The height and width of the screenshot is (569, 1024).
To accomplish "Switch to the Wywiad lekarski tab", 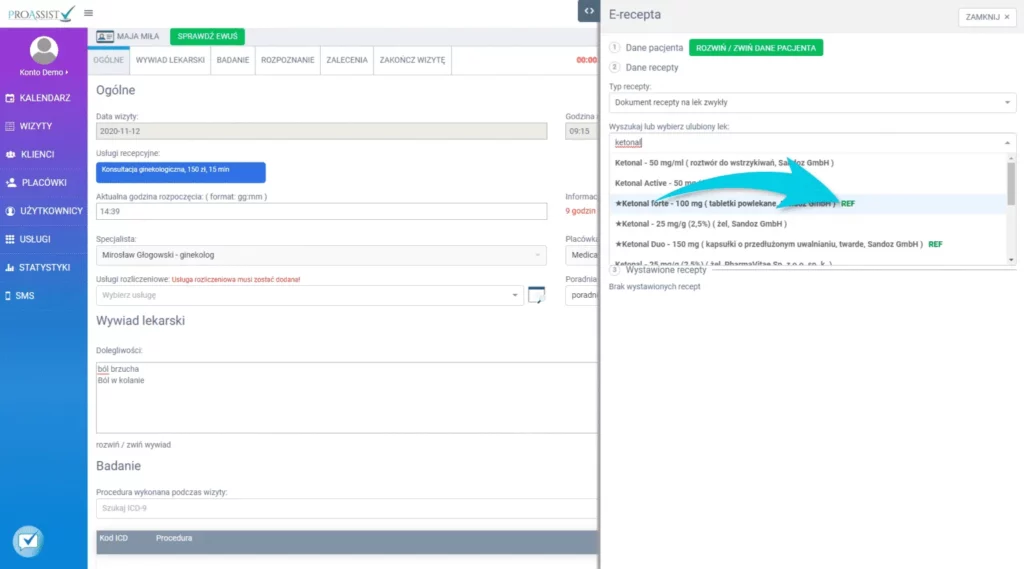I will pos(170,60).
